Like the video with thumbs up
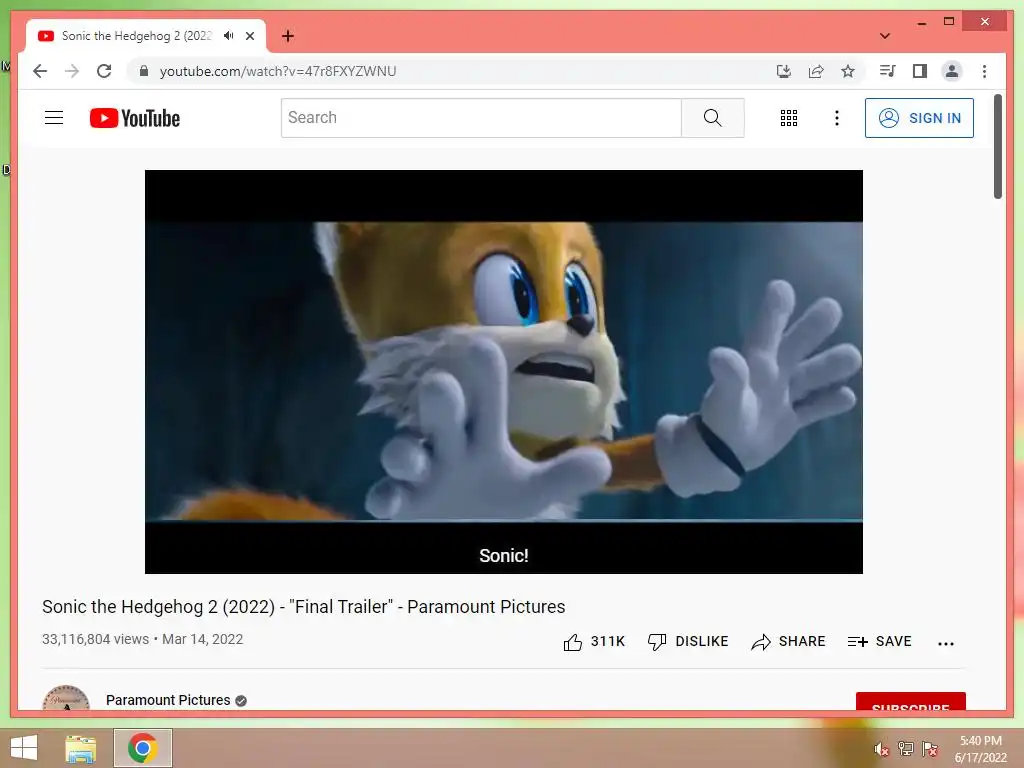 tap(594, 642)
